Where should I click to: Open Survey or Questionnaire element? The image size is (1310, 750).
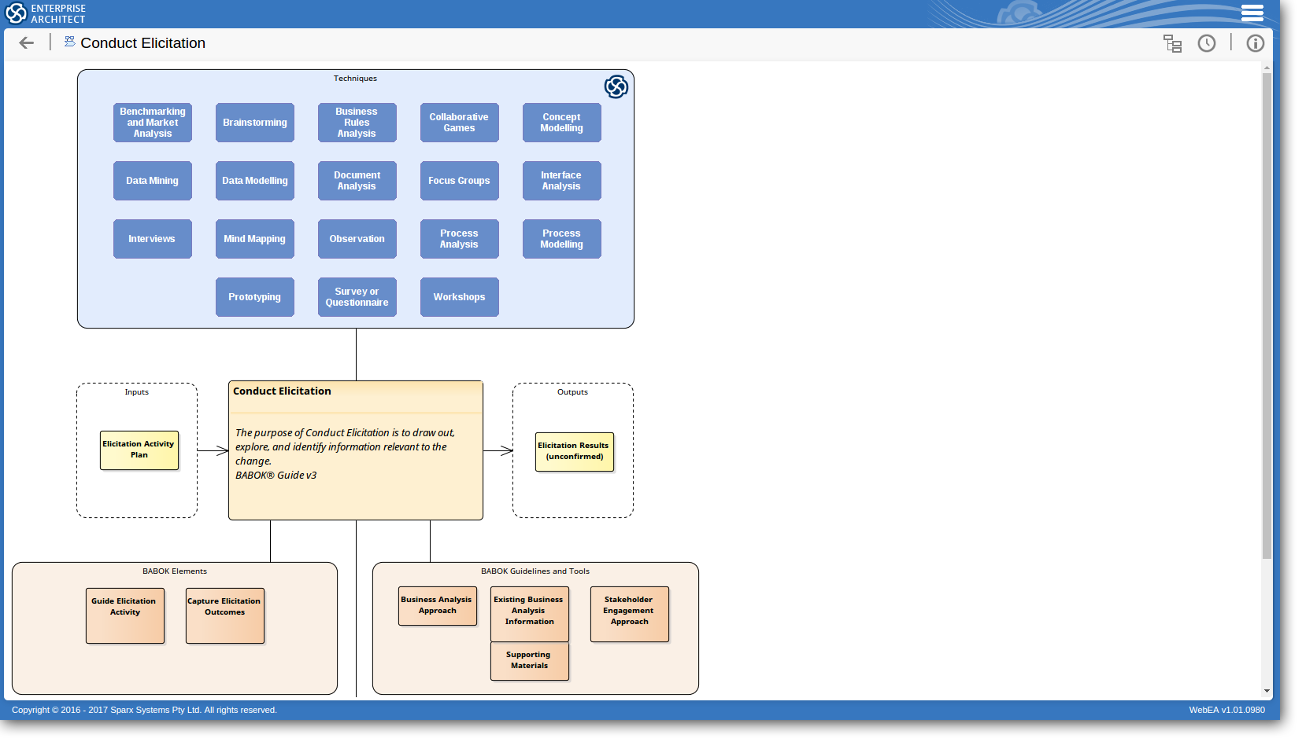coord(357,297)
